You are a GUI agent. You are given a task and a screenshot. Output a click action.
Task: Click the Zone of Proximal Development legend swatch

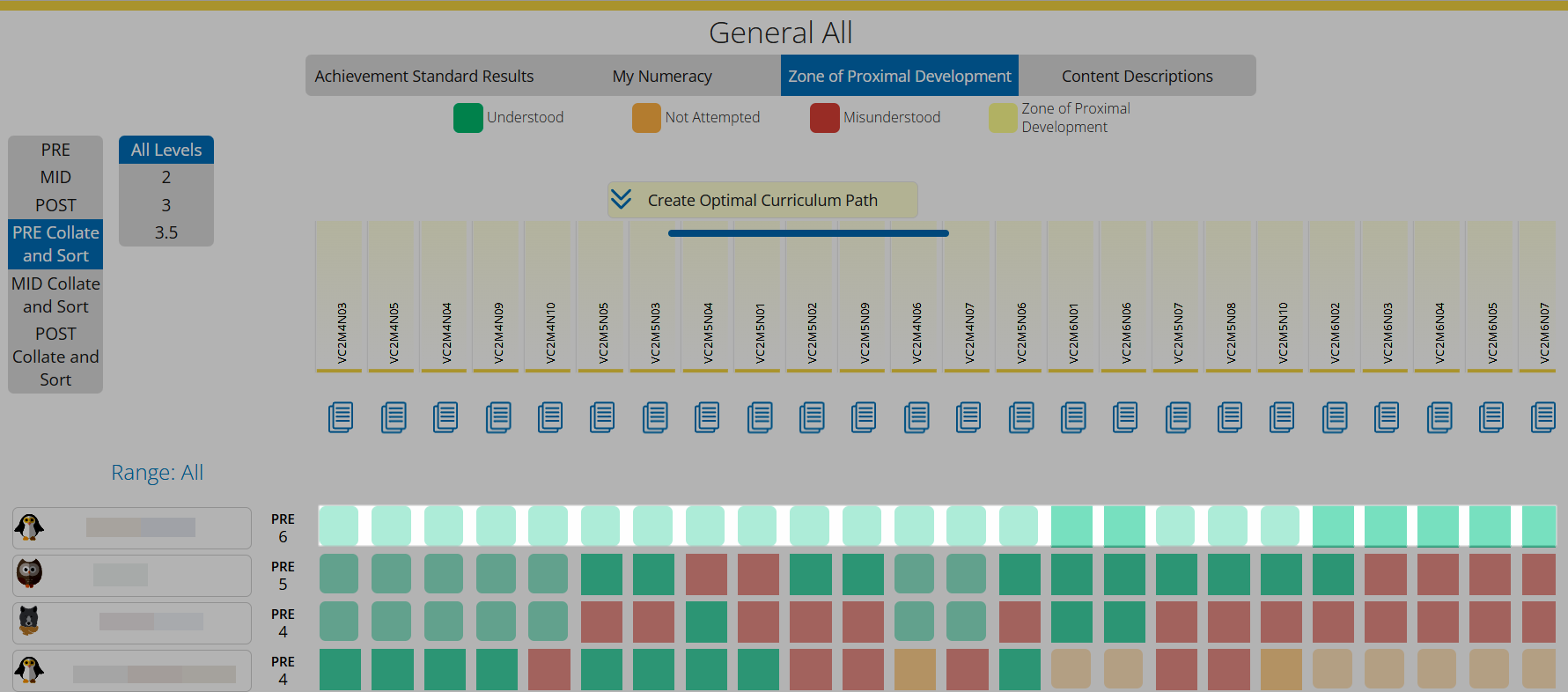tap(1003, 118)
